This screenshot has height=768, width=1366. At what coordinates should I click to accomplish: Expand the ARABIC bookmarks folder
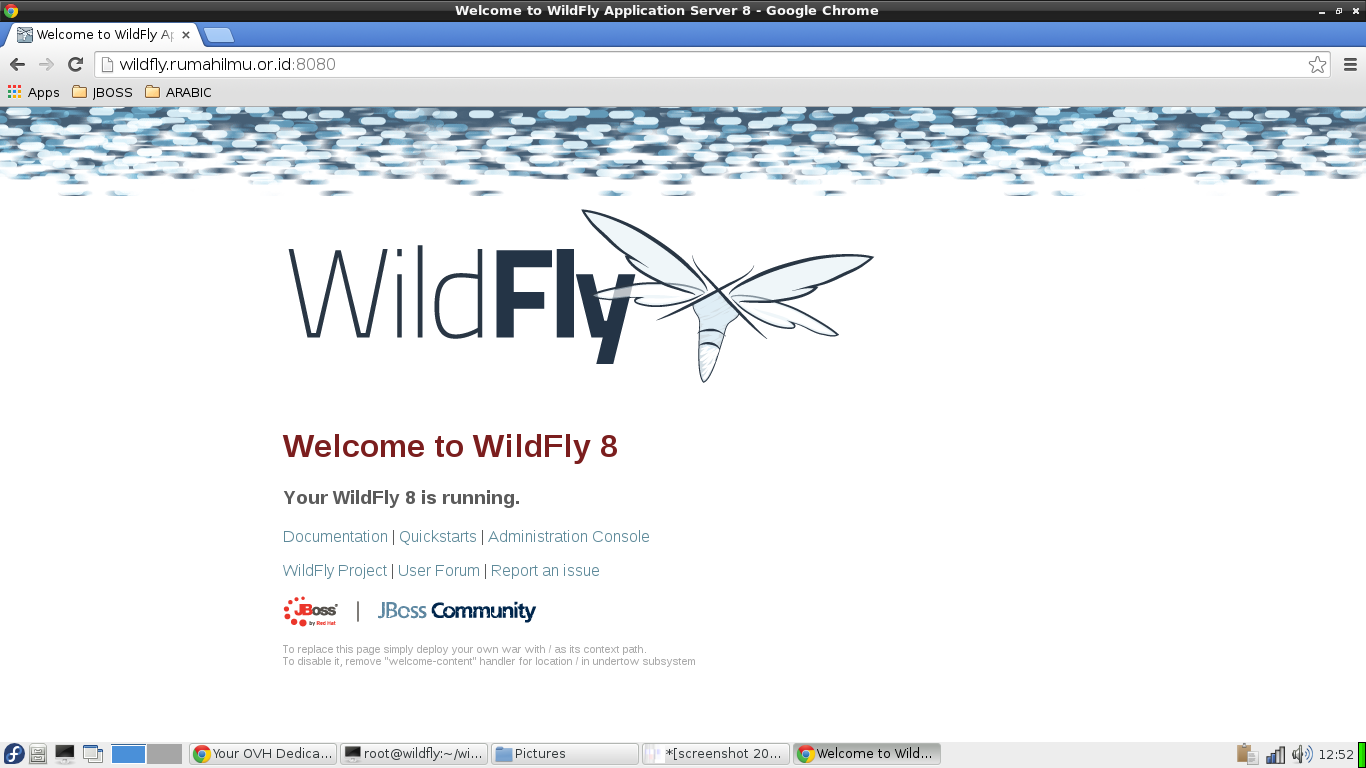point(178,92)
